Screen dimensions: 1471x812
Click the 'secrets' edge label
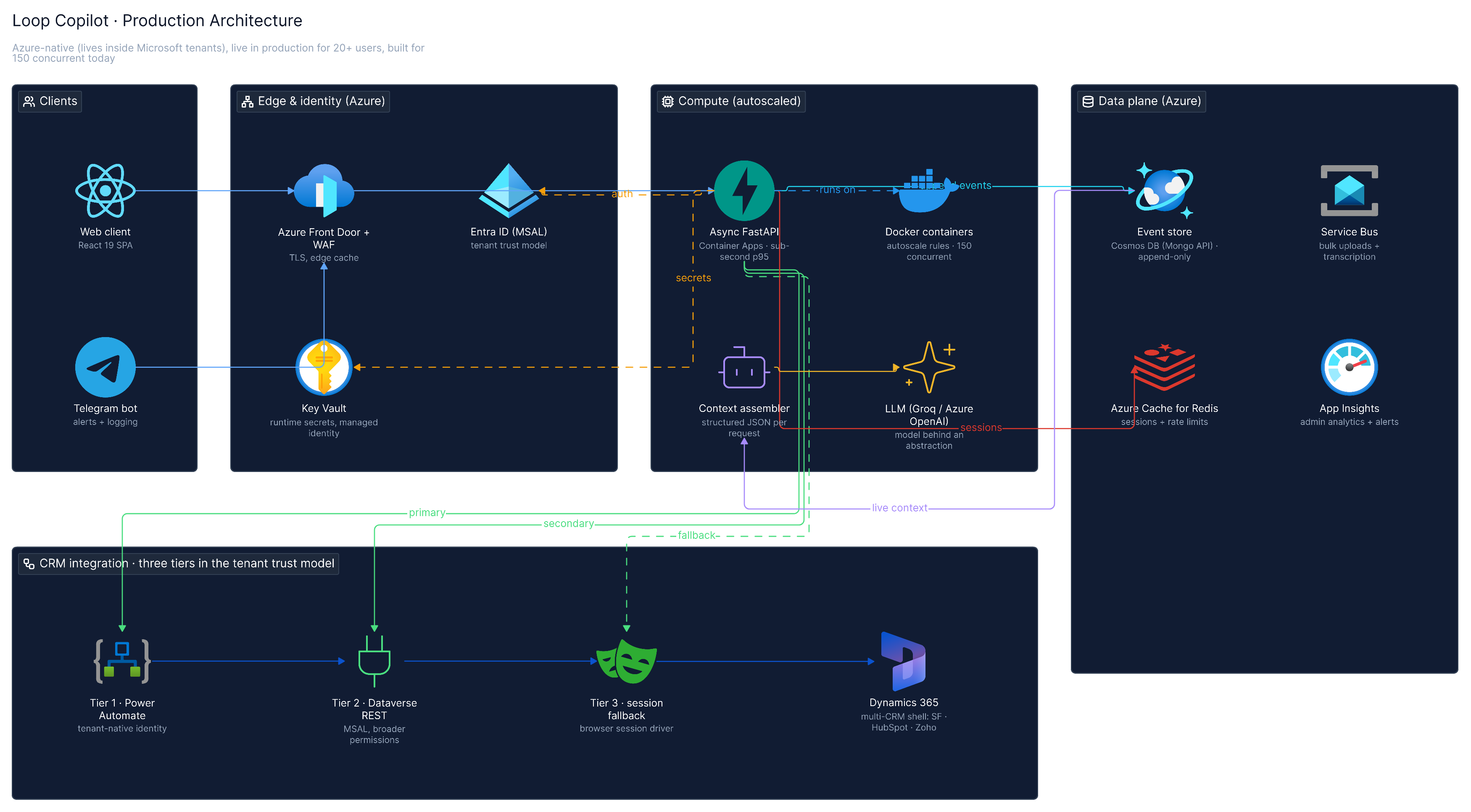tap(693, 278)
